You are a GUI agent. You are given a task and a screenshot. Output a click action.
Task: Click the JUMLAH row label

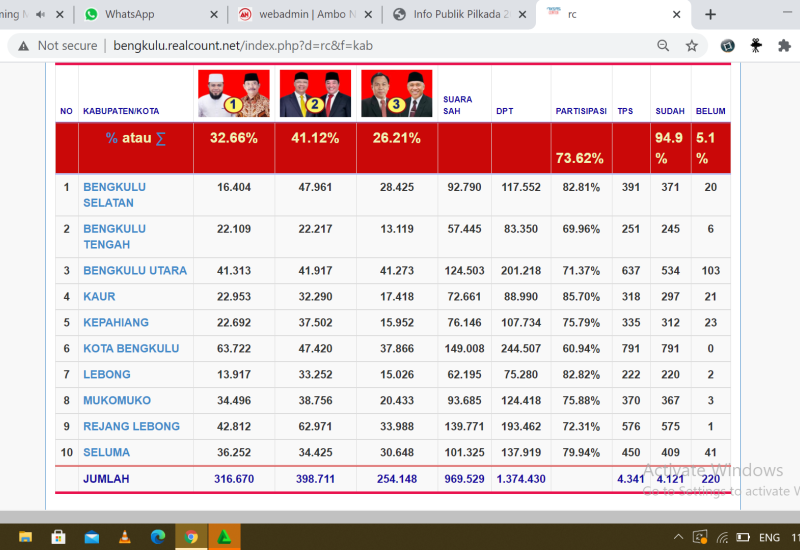[x=106, y=479]
